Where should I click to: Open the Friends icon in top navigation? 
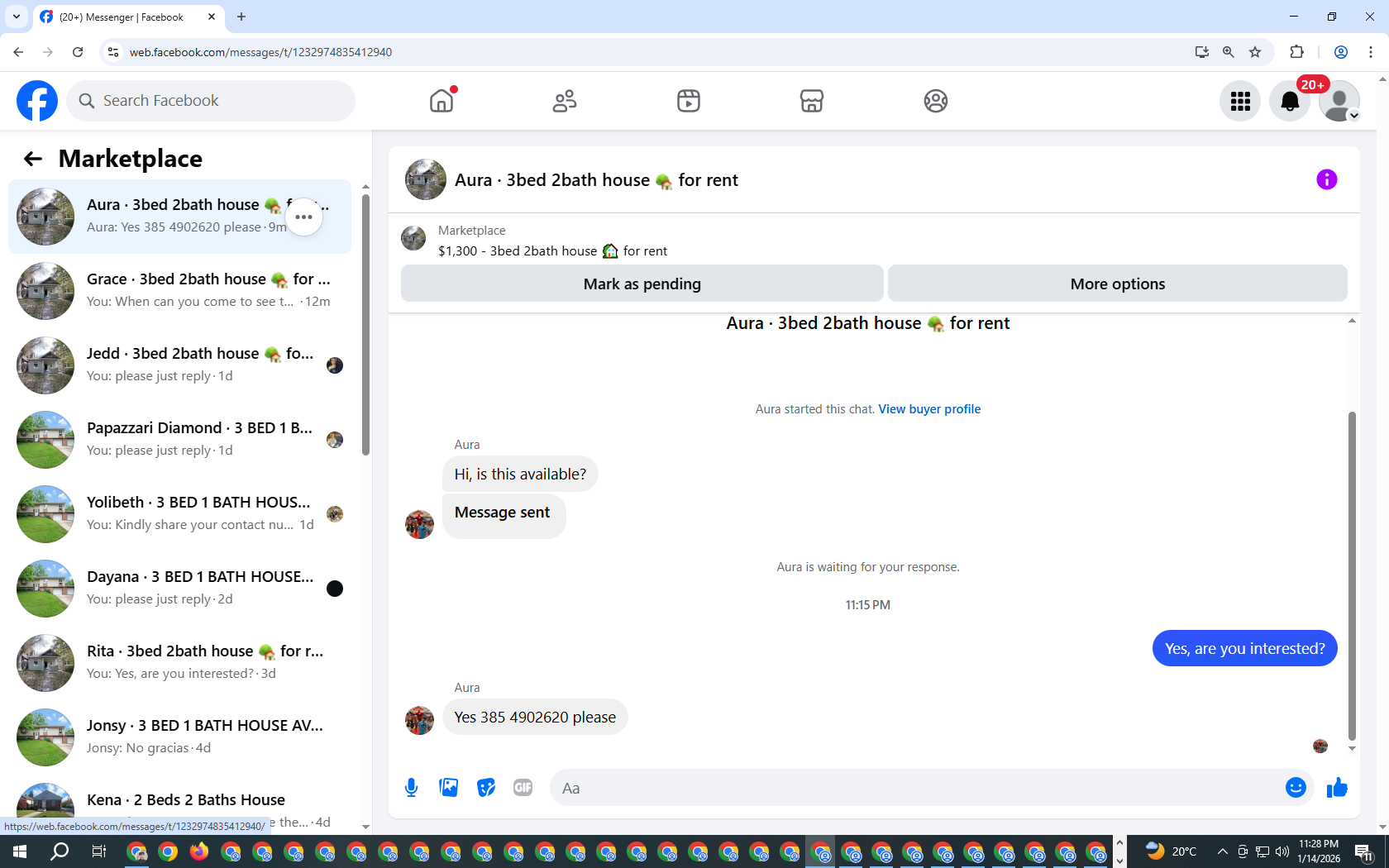point(565,101)
